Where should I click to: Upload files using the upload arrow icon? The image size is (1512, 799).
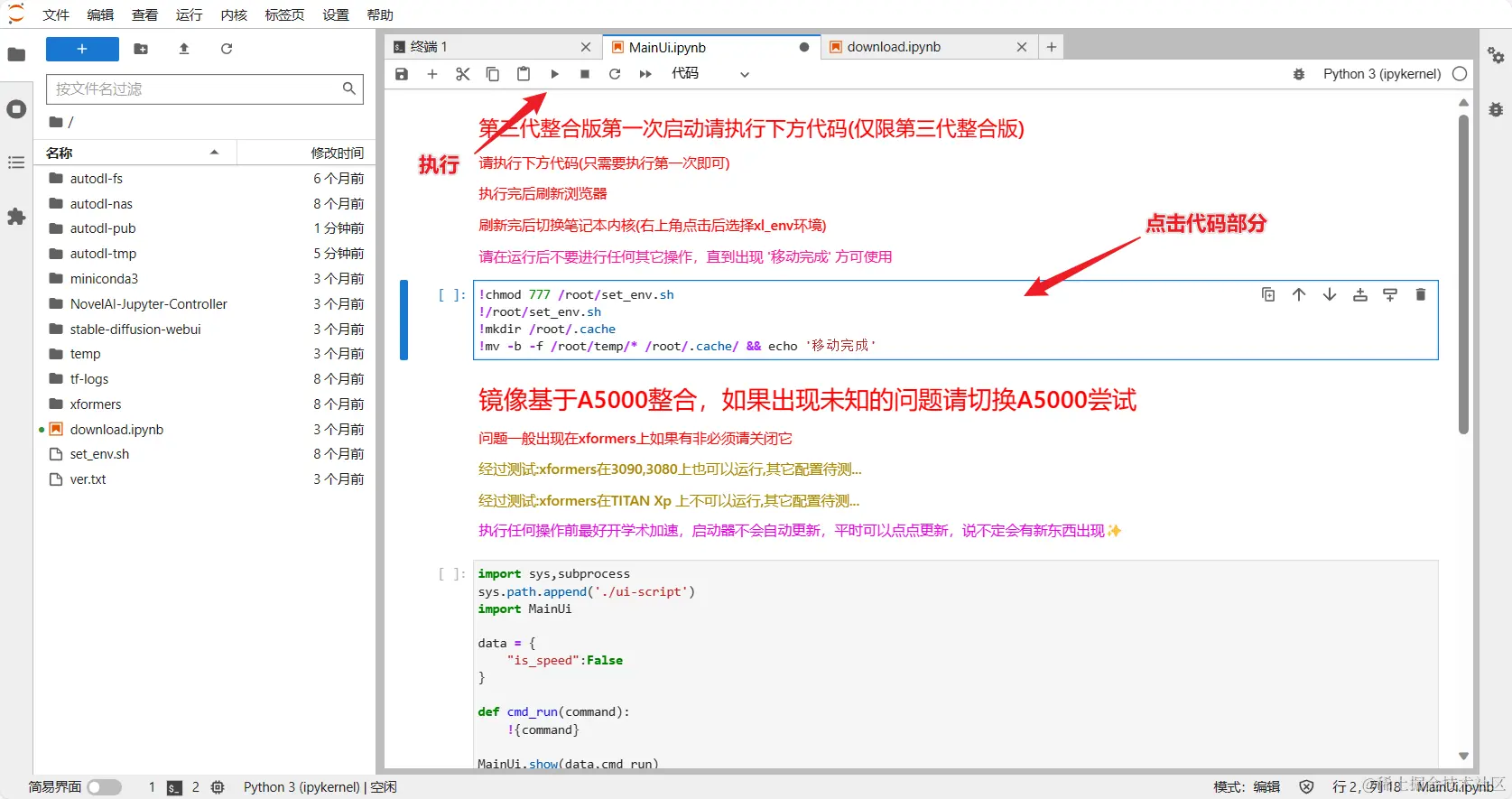coord(184,49)
